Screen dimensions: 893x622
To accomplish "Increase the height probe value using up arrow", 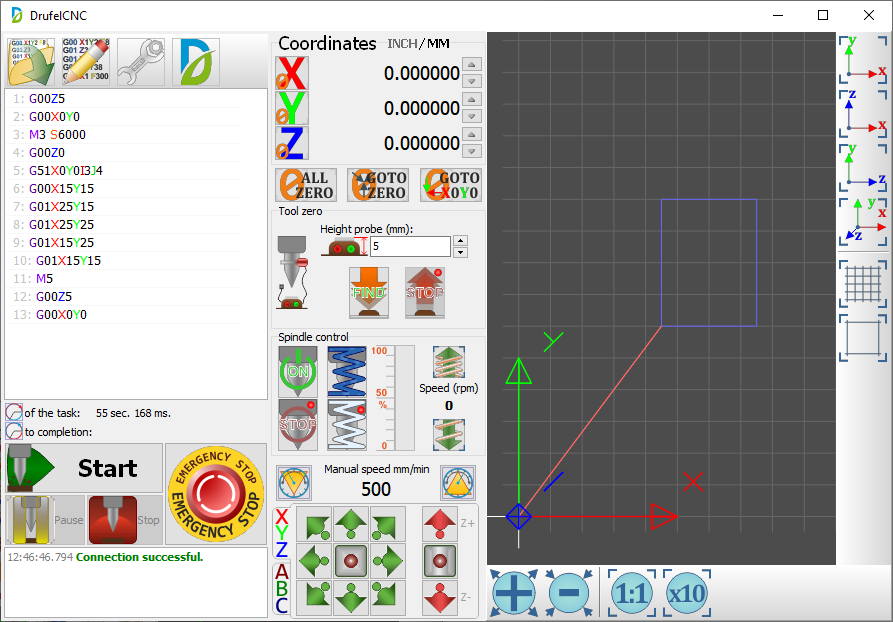I will point(460,240).
